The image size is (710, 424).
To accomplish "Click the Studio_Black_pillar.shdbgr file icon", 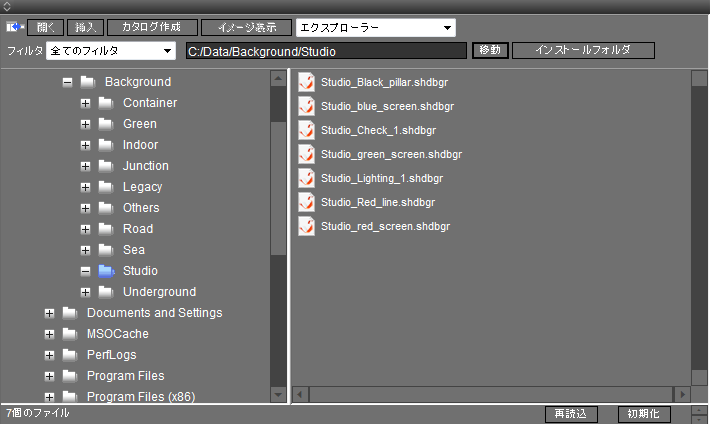I will coord(307,82).
